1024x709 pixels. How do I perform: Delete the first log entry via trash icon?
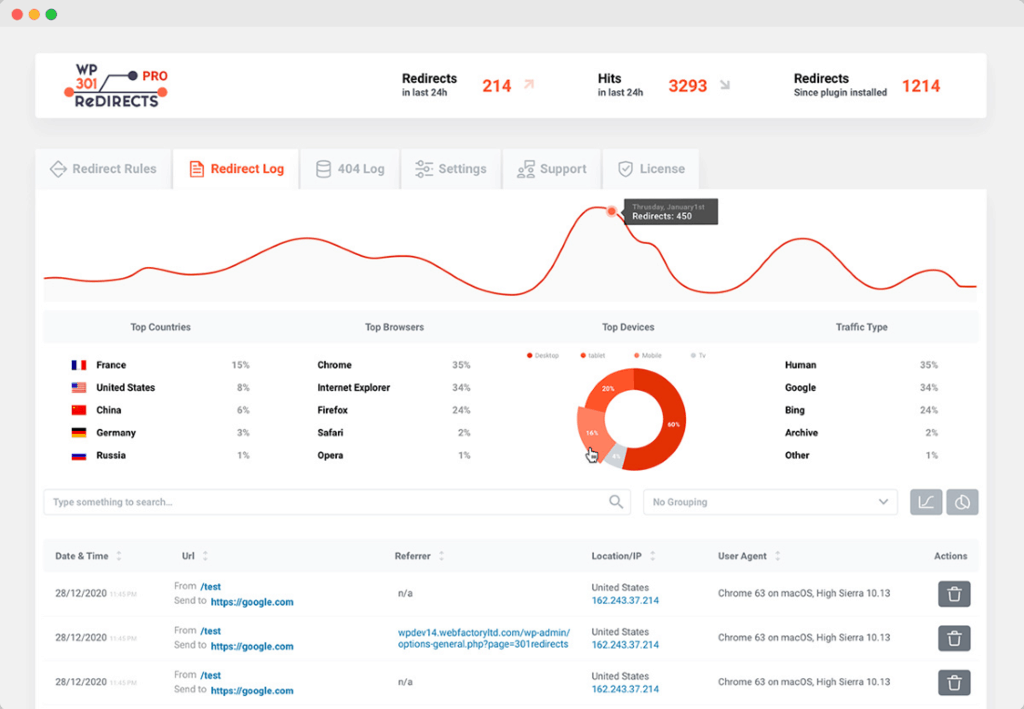[x=954, y=593]
